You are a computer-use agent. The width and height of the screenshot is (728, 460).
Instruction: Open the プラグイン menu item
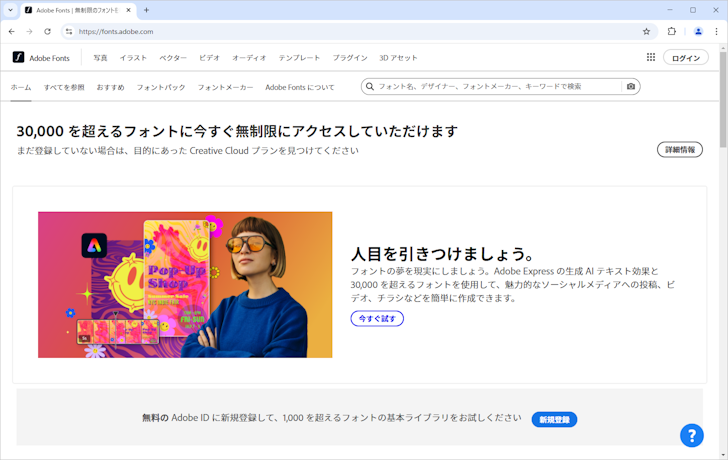point(350,58)
